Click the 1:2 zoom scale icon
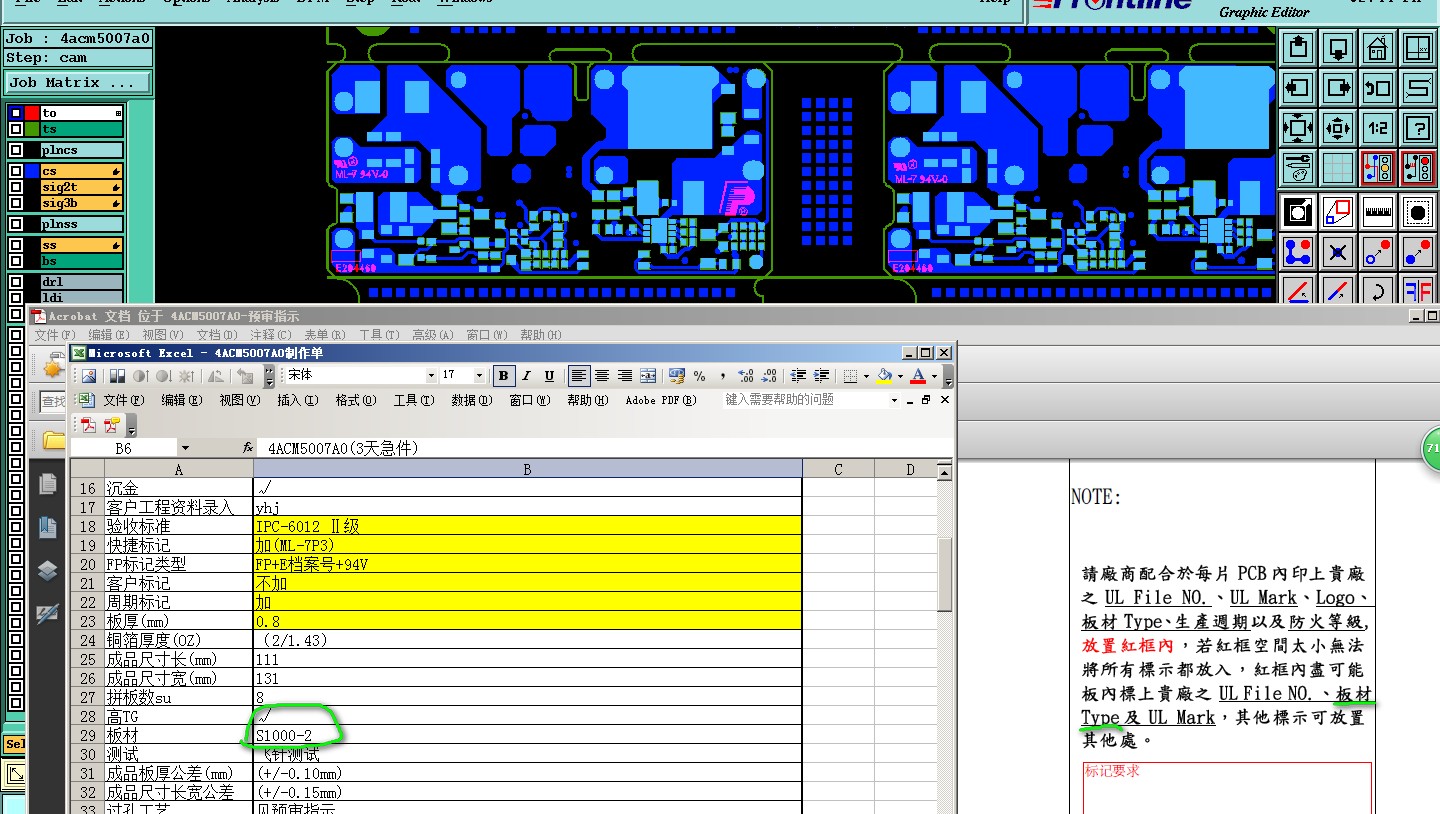The height and width of the screenshot is (814, 1440). [1378, 127]
